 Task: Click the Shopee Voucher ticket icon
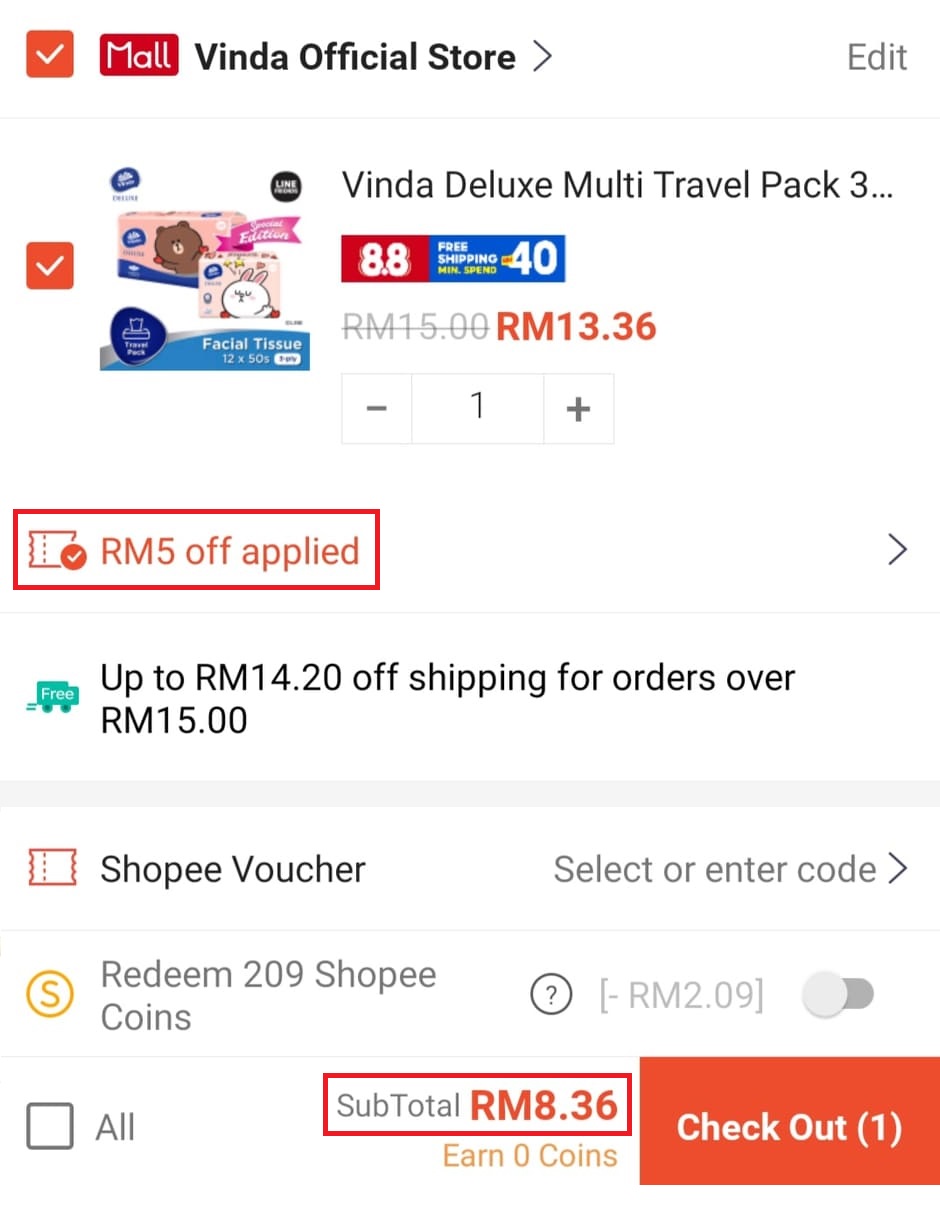coord(52,869)
